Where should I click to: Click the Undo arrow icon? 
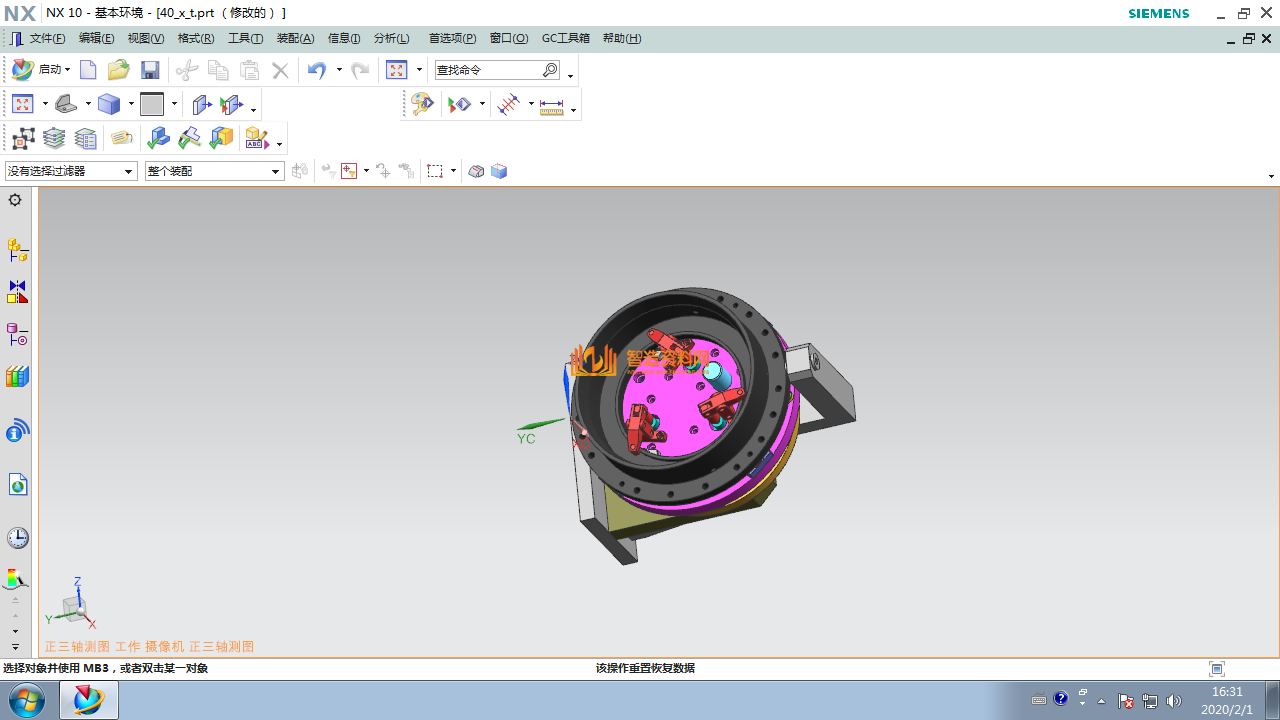317,70
